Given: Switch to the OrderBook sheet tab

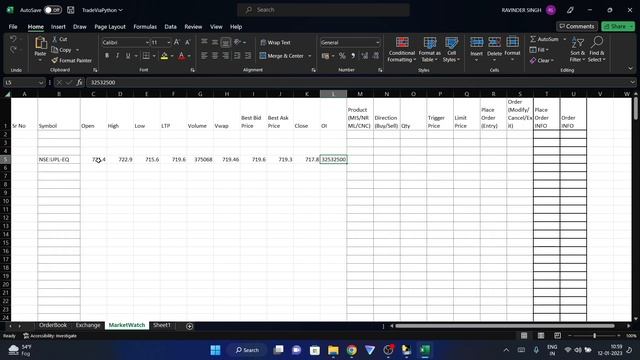Looking at the screenshot, I should click(53, 325).
